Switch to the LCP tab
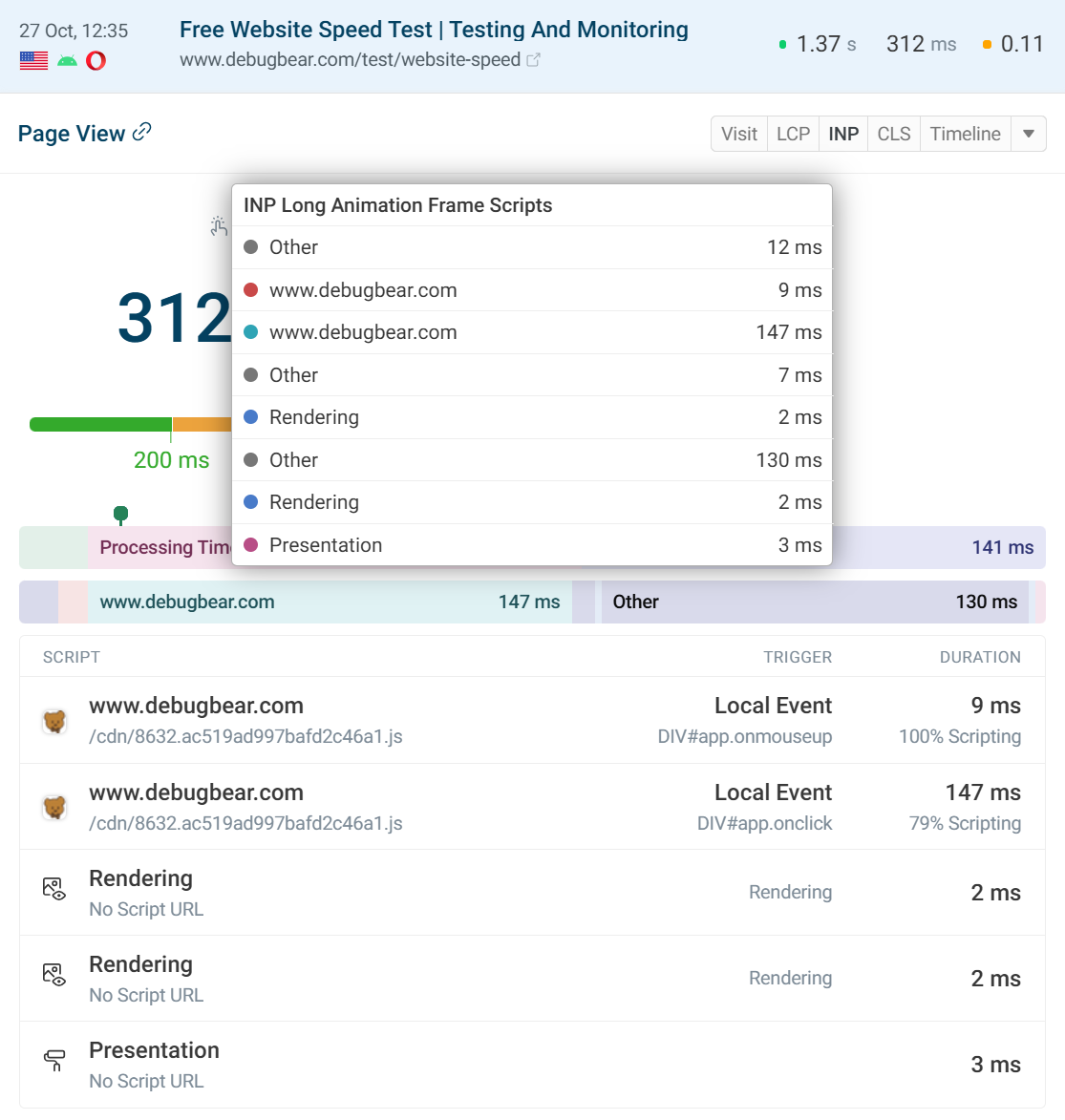This screenshot has height=1120, width=1065. click(793, 134)
